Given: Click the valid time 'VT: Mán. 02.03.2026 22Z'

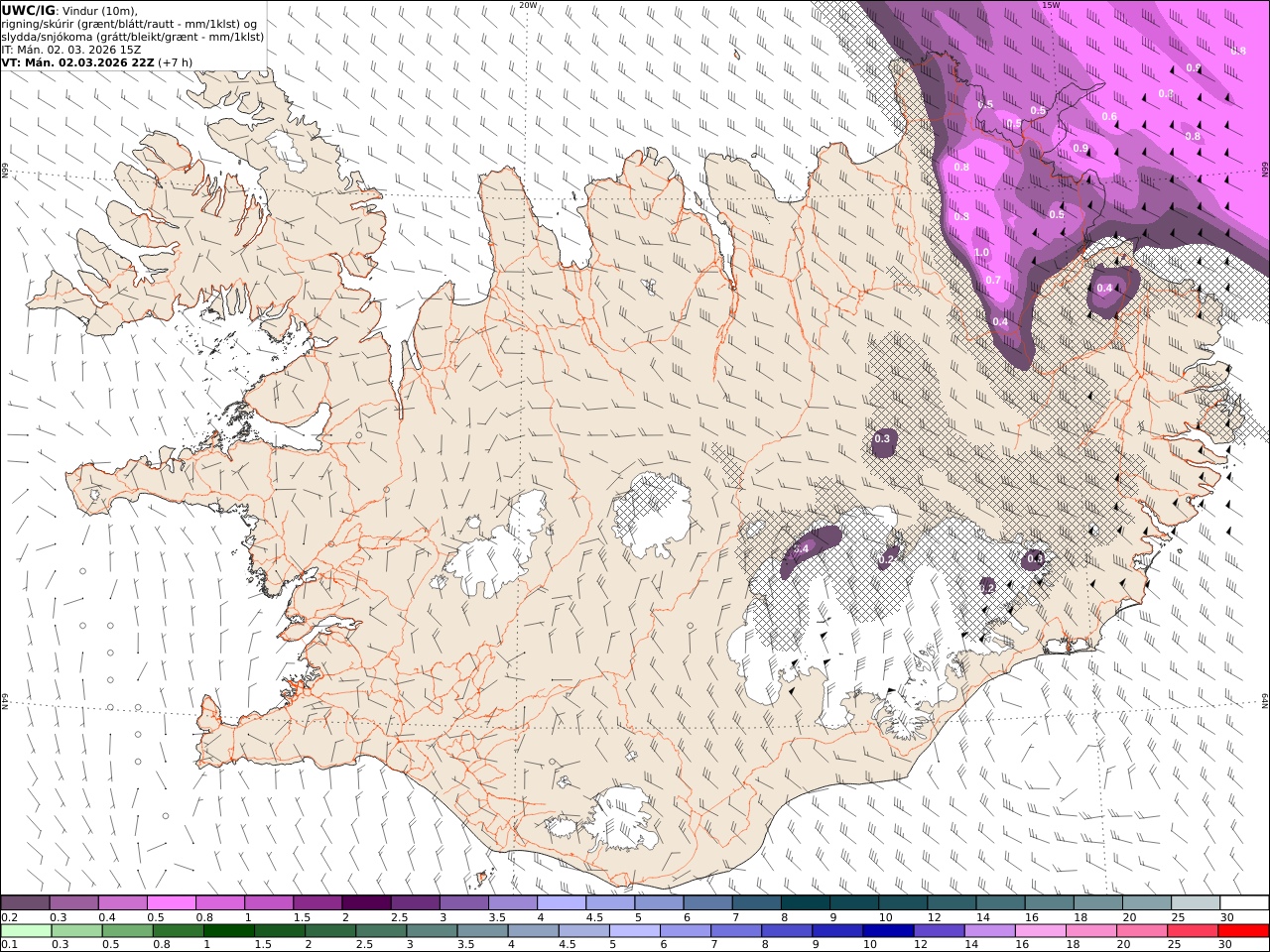Looking at the screenshot, I should click(78, 61).
